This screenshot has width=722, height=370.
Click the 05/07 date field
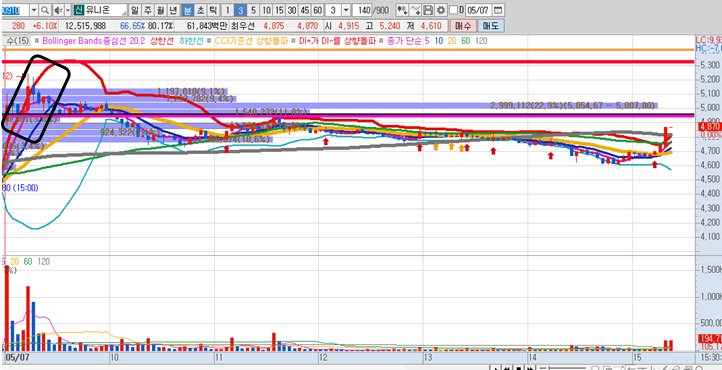pos(479,10)
